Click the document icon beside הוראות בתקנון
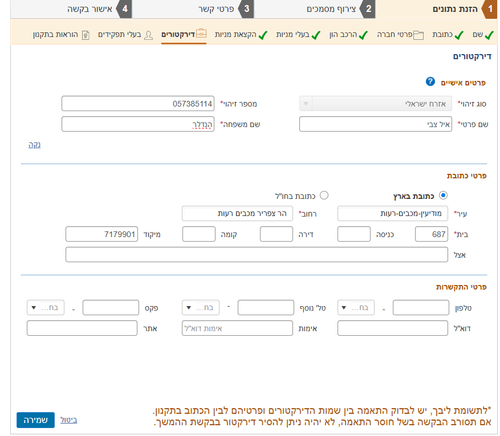This screenshot has height=436, width=500. coord(86,35)
